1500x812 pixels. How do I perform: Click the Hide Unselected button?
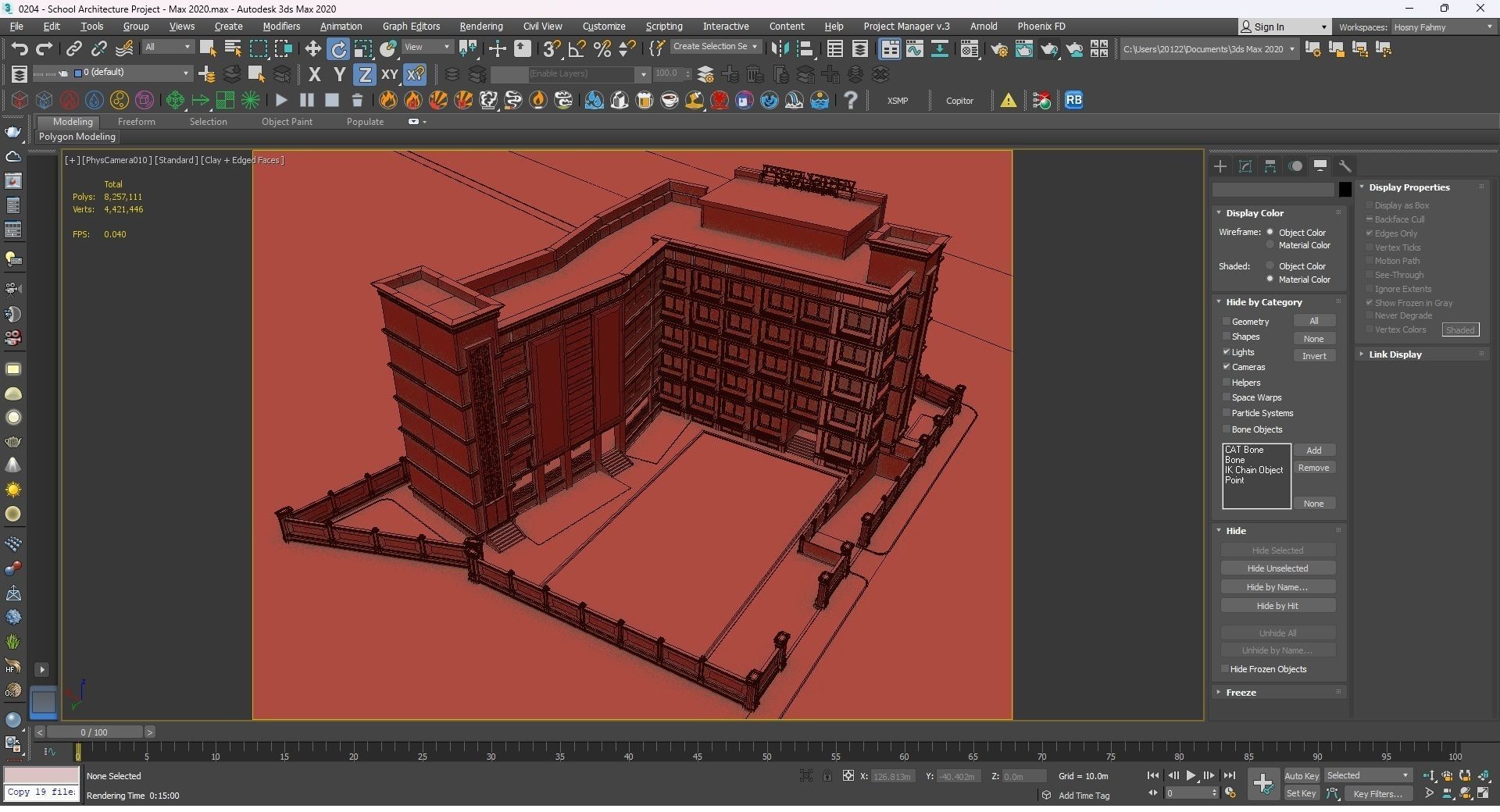click(x=1277, y=568)
